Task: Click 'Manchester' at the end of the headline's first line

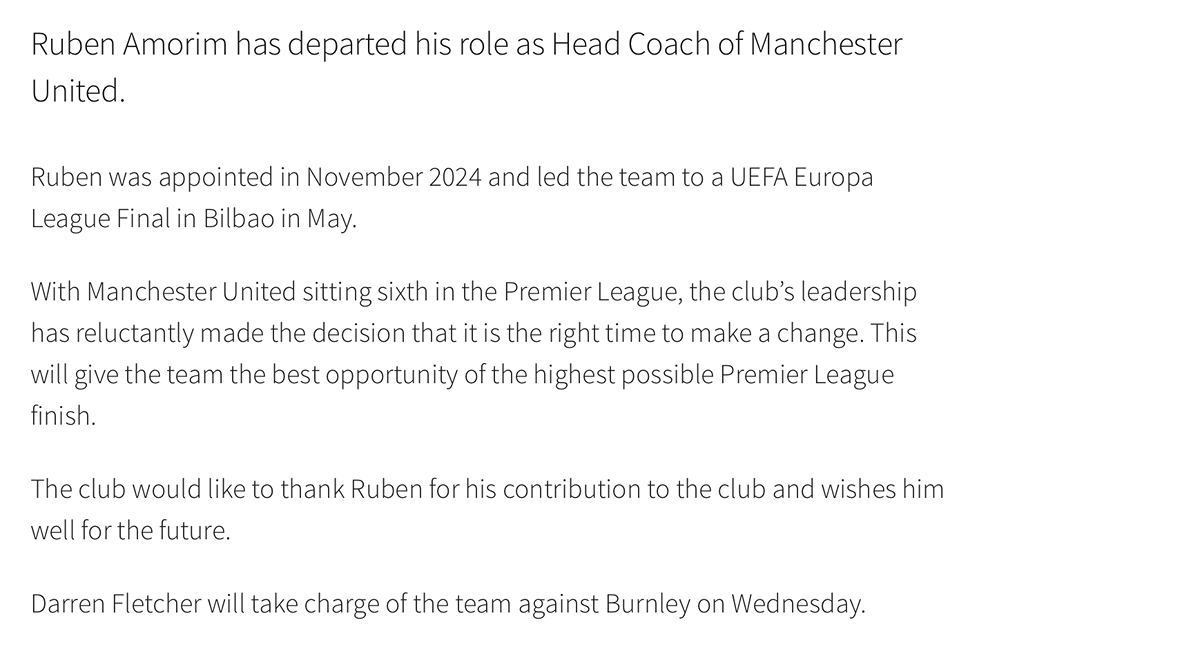Action: coord(825,46)
